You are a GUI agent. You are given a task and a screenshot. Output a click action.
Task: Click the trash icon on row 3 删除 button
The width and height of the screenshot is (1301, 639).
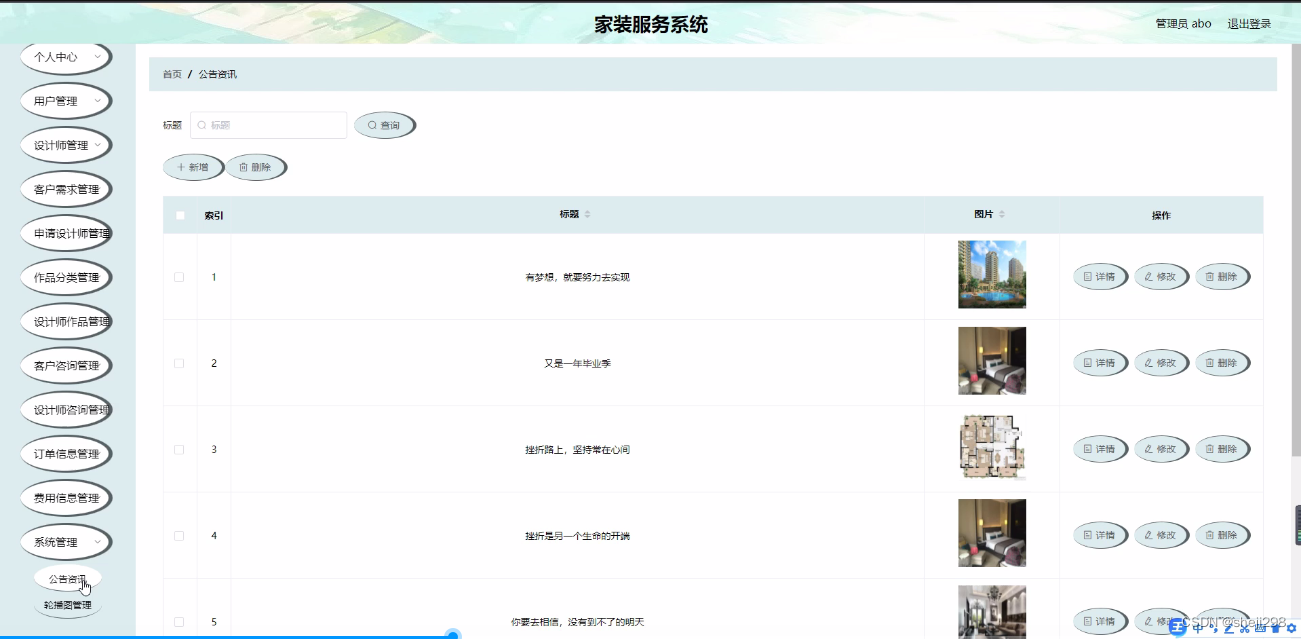point(1209,449)
